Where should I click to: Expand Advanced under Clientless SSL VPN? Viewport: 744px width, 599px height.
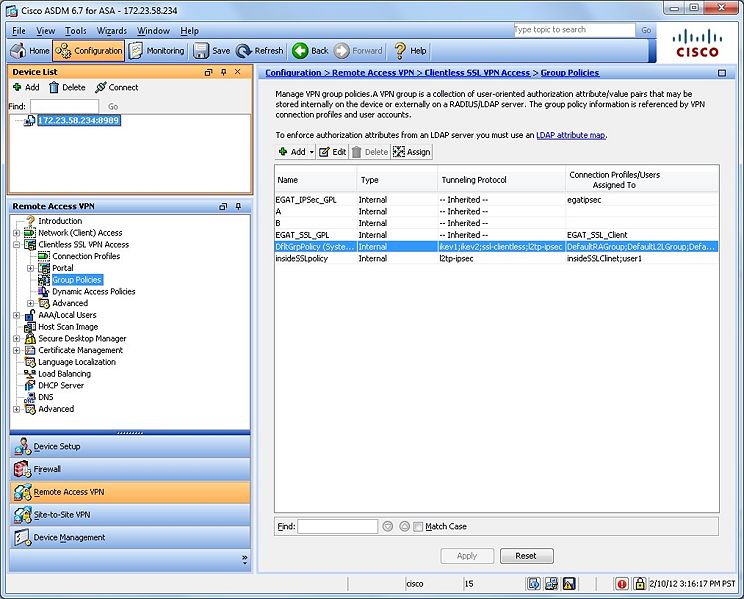[x=31, y=303]
